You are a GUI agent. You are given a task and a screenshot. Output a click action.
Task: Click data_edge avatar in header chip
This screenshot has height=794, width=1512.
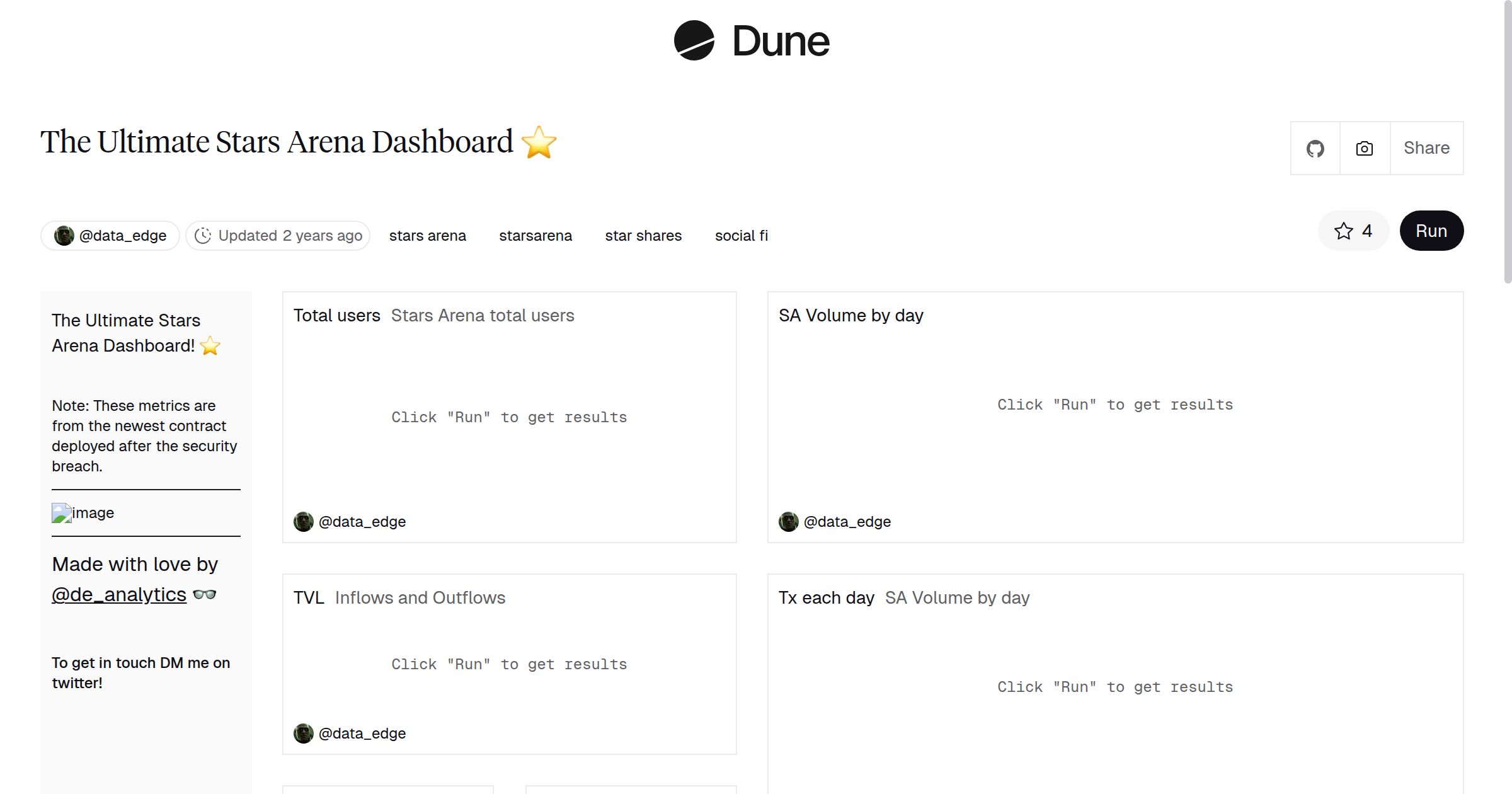point(64,236)
